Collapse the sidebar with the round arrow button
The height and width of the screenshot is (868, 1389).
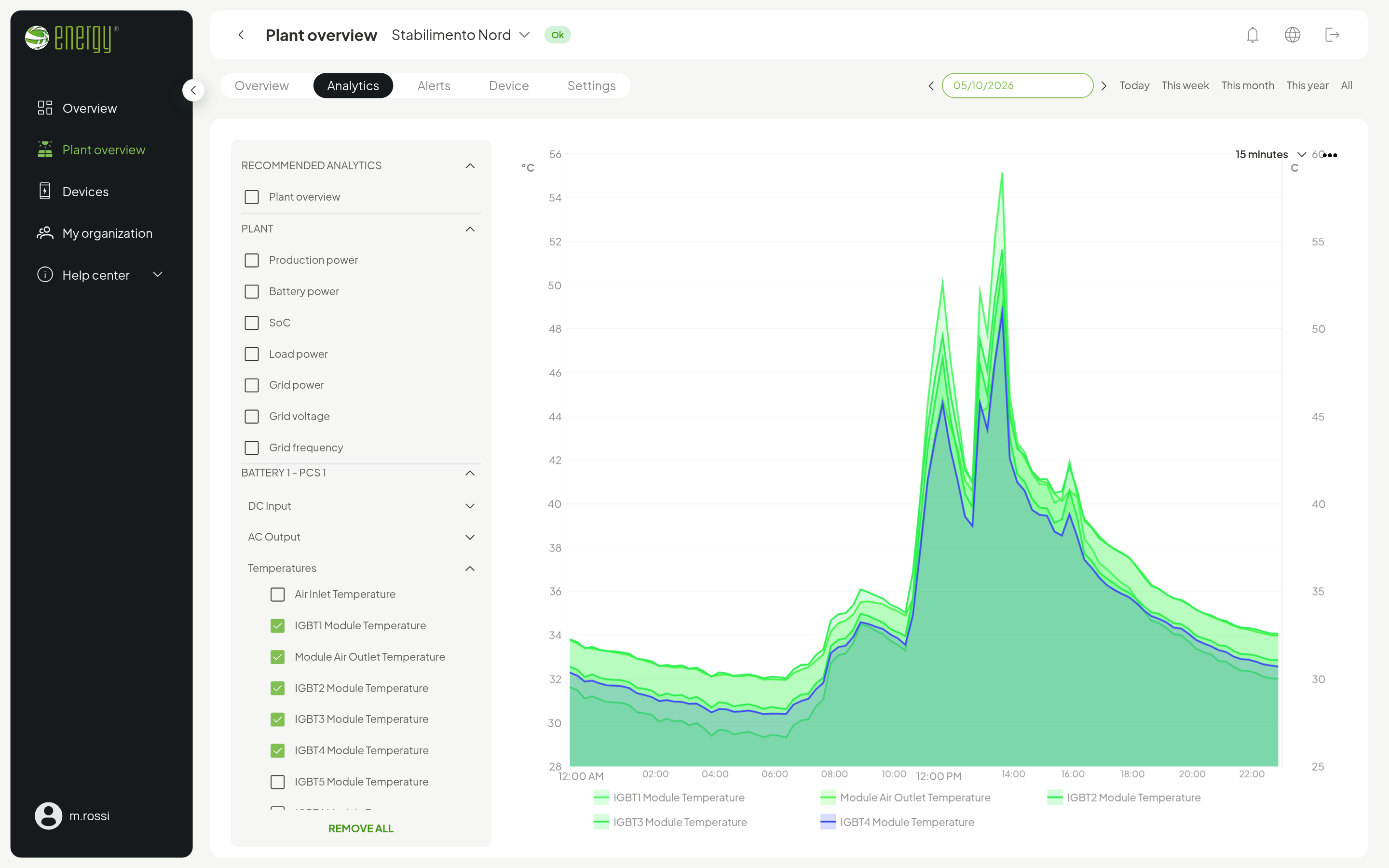(193, 90)
